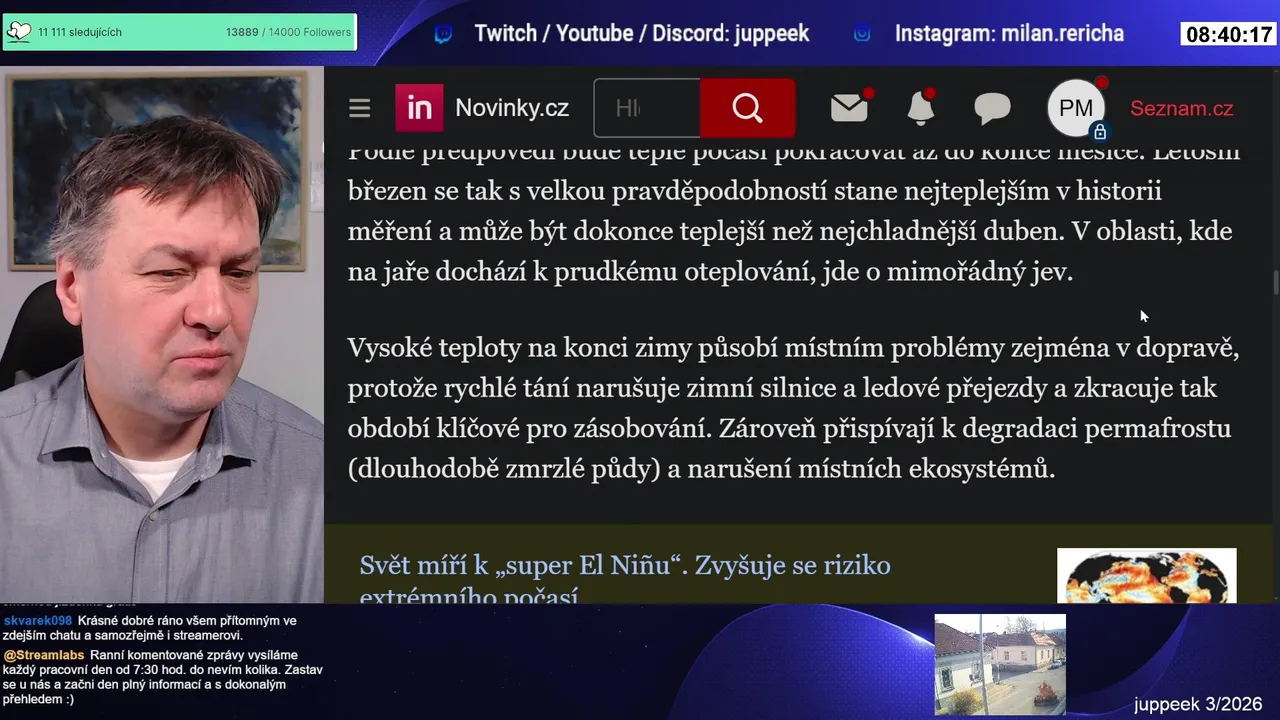Image resolution: width=1280 pixels, height=720 pixels.
Task: Click the padlock badge on avatar
Action: (1100, 132)
